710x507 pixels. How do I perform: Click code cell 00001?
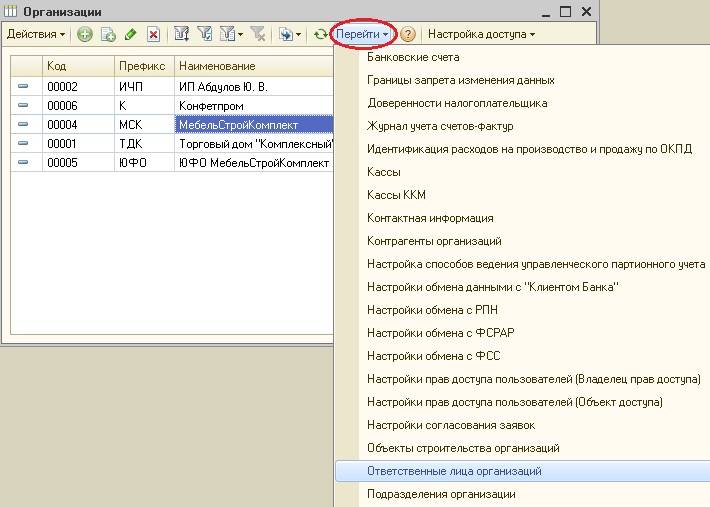[x=78, y=143]
